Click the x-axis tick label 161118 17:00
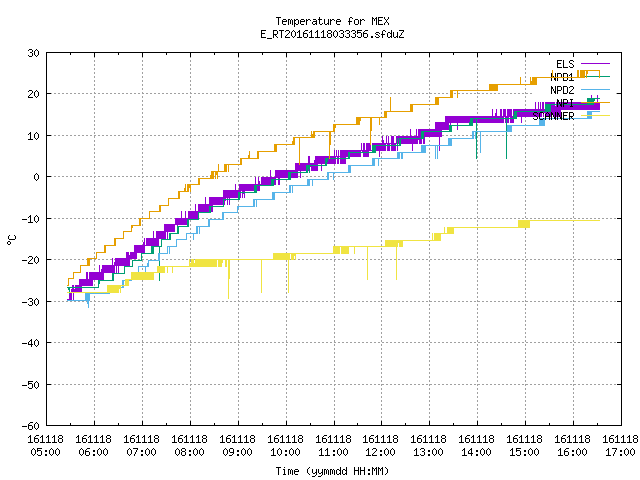This screenshot has width=640, height=480. tap(620, 446)
